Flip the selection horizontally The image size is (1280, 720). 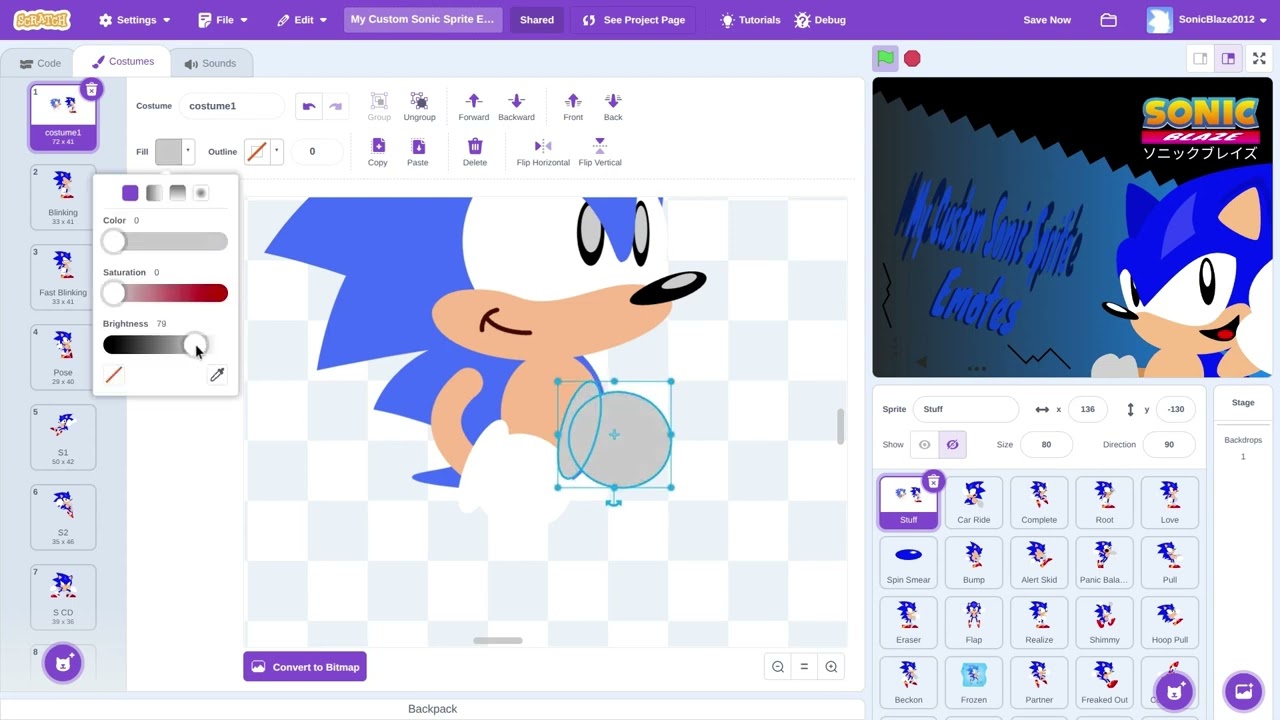543,152
